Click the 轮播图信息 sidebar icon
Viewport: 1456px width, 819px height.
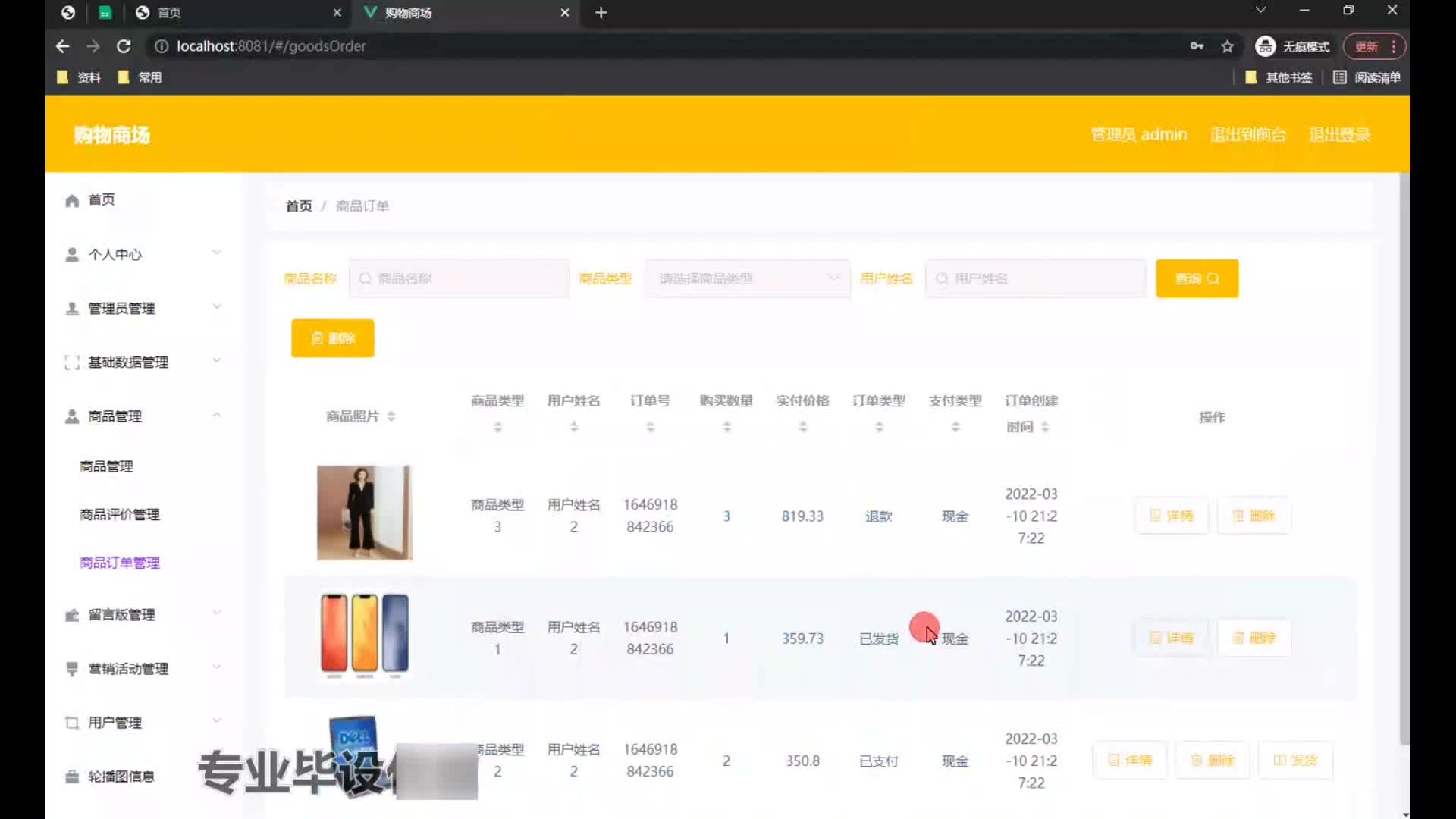pyautogui.click(x=72, y=777)
